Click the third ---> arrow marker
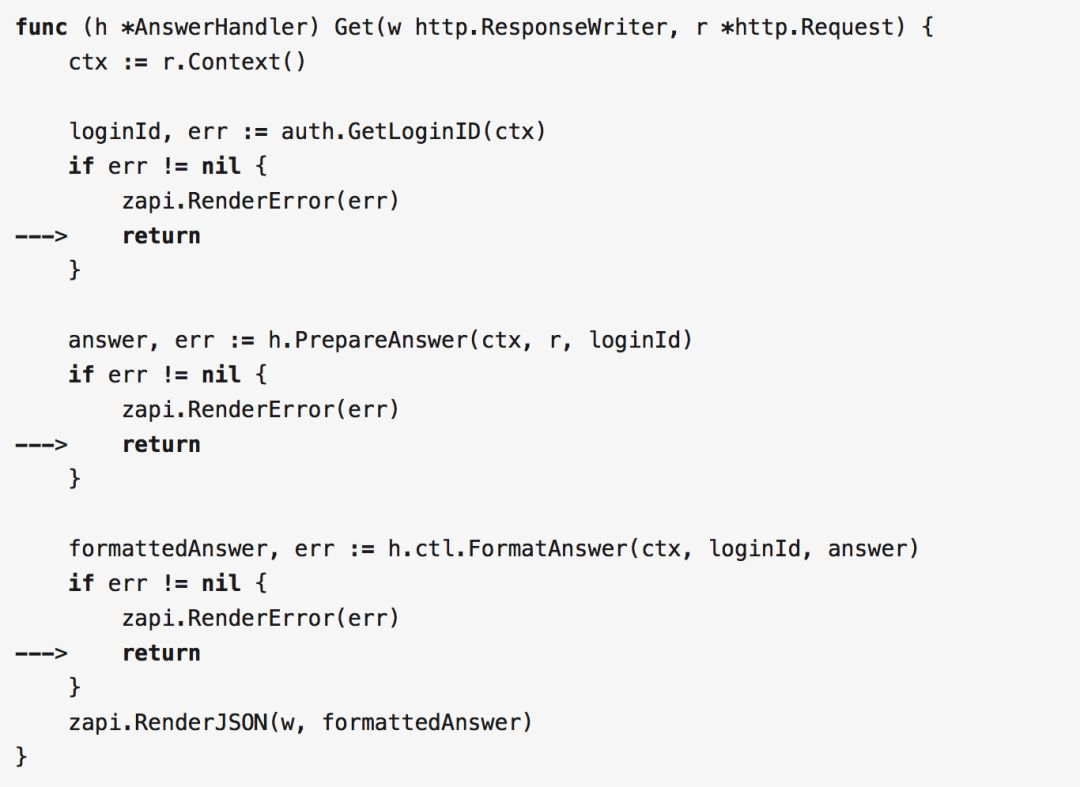 [40, 653]
